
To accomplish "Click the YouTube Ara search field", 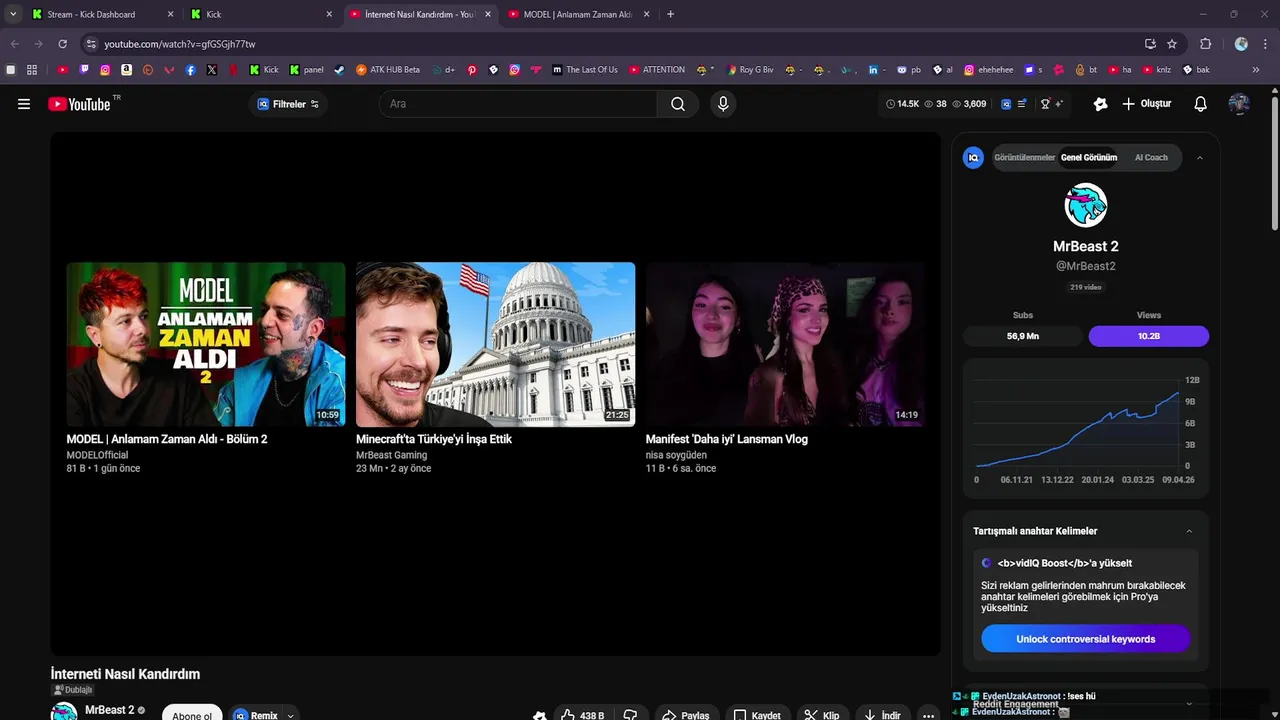I will (x=518, y=104).
